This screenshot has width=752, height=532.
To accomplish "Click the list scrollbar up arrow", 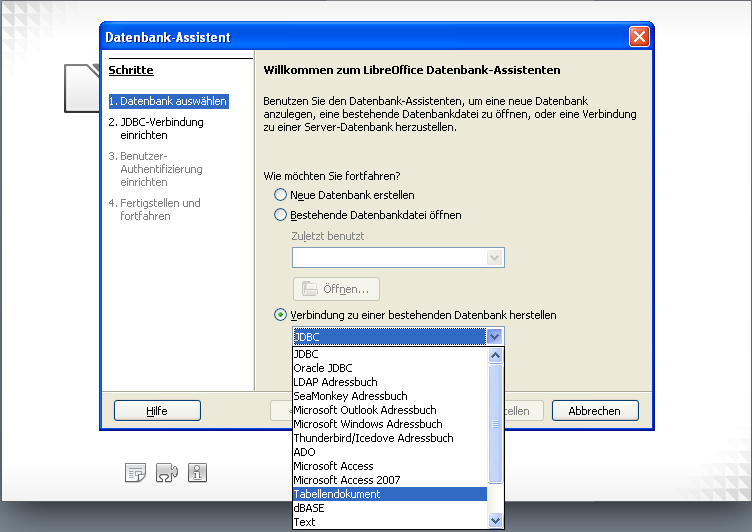I will (x=495, y=355).
